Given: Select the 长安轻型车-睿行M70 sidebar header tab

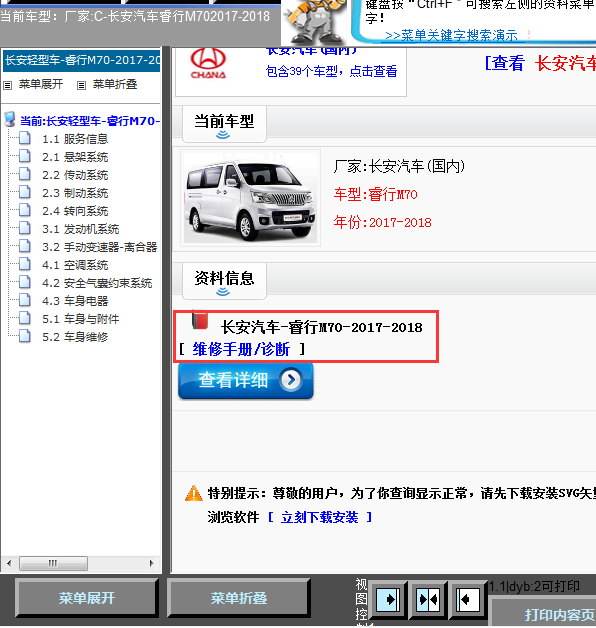Looking at the screenshot, I should coord(82,60).
